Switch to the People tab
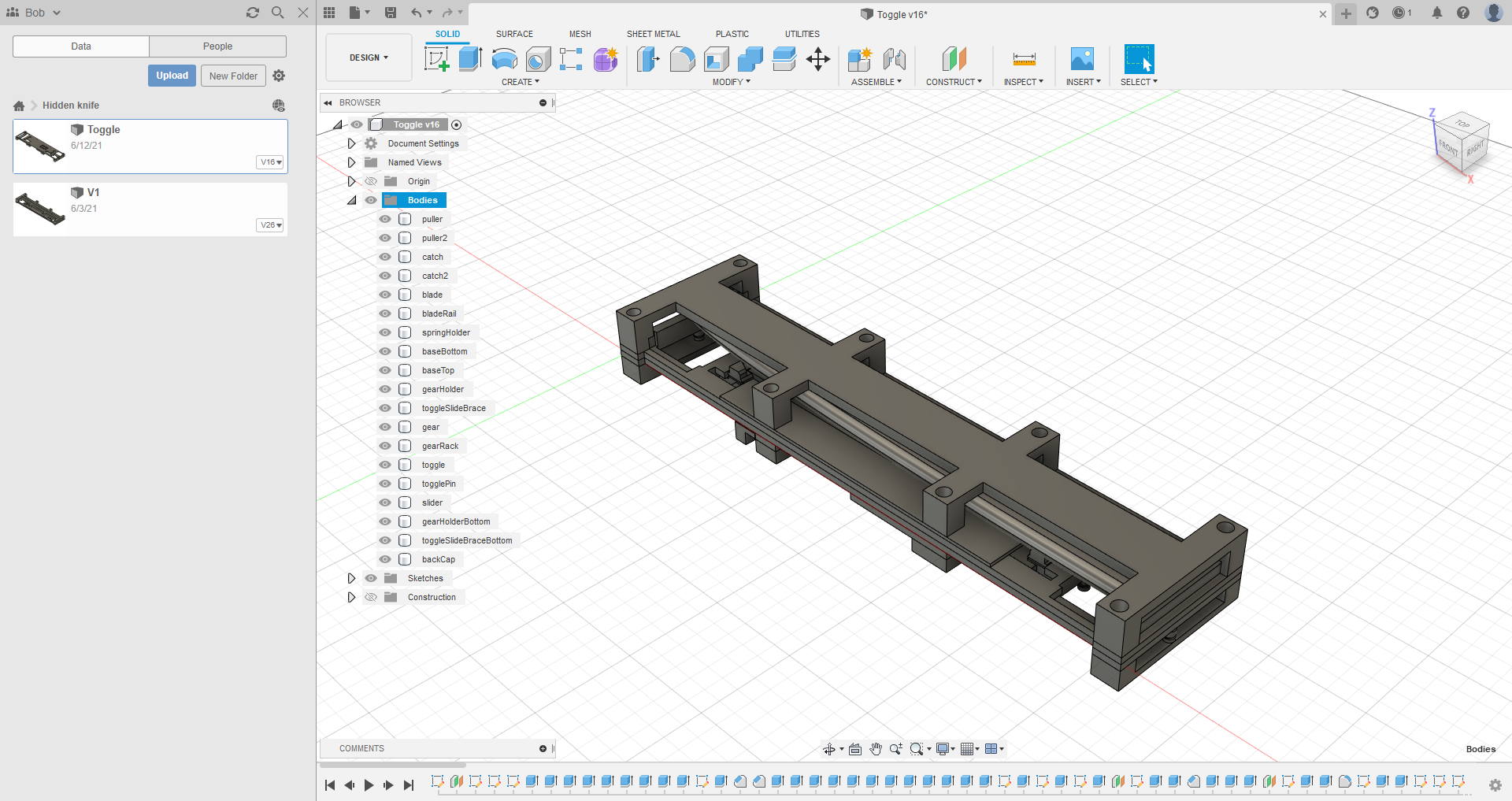 [x=217, y=46]
